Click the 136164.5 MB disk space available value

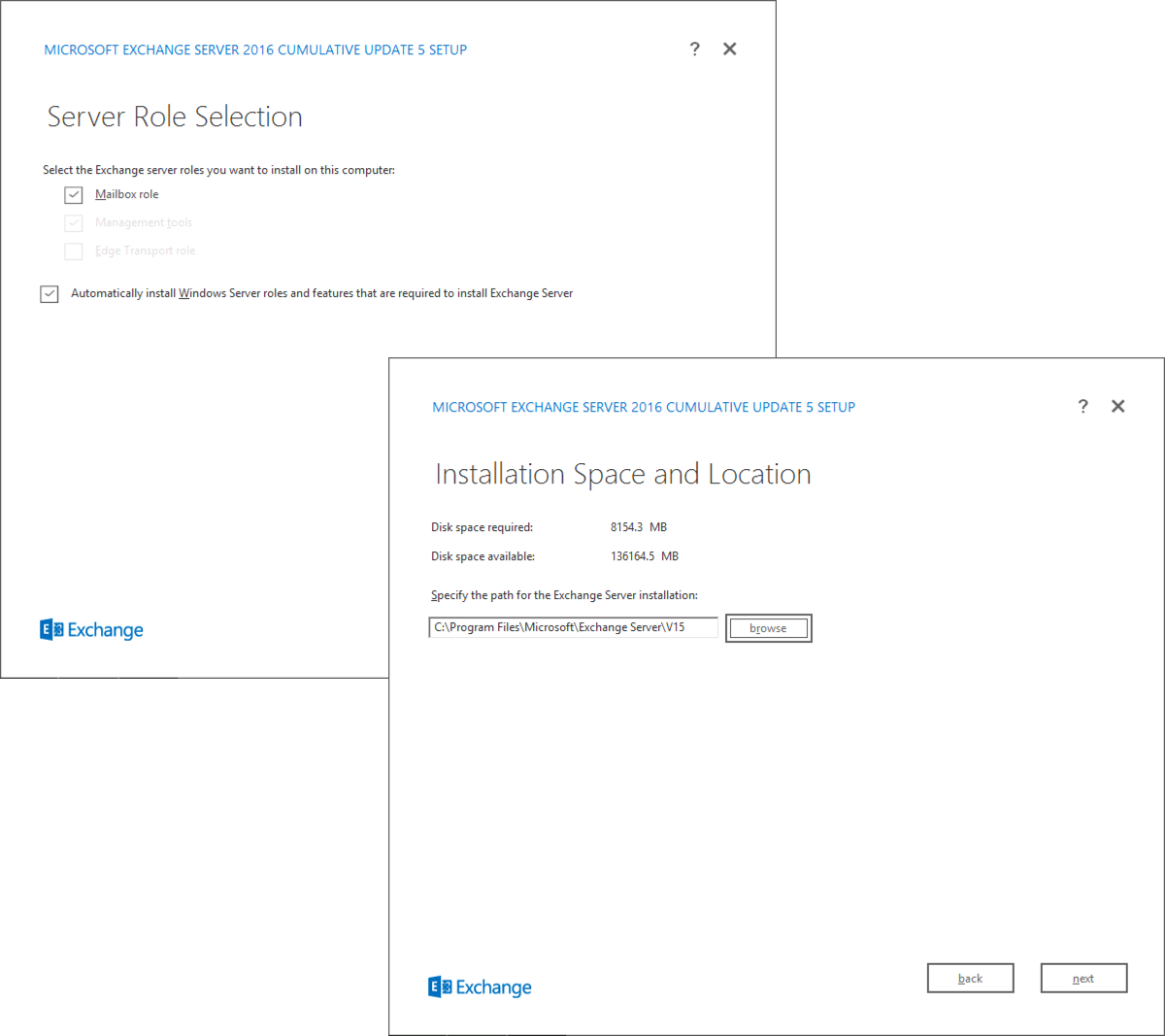pos(645,556)
